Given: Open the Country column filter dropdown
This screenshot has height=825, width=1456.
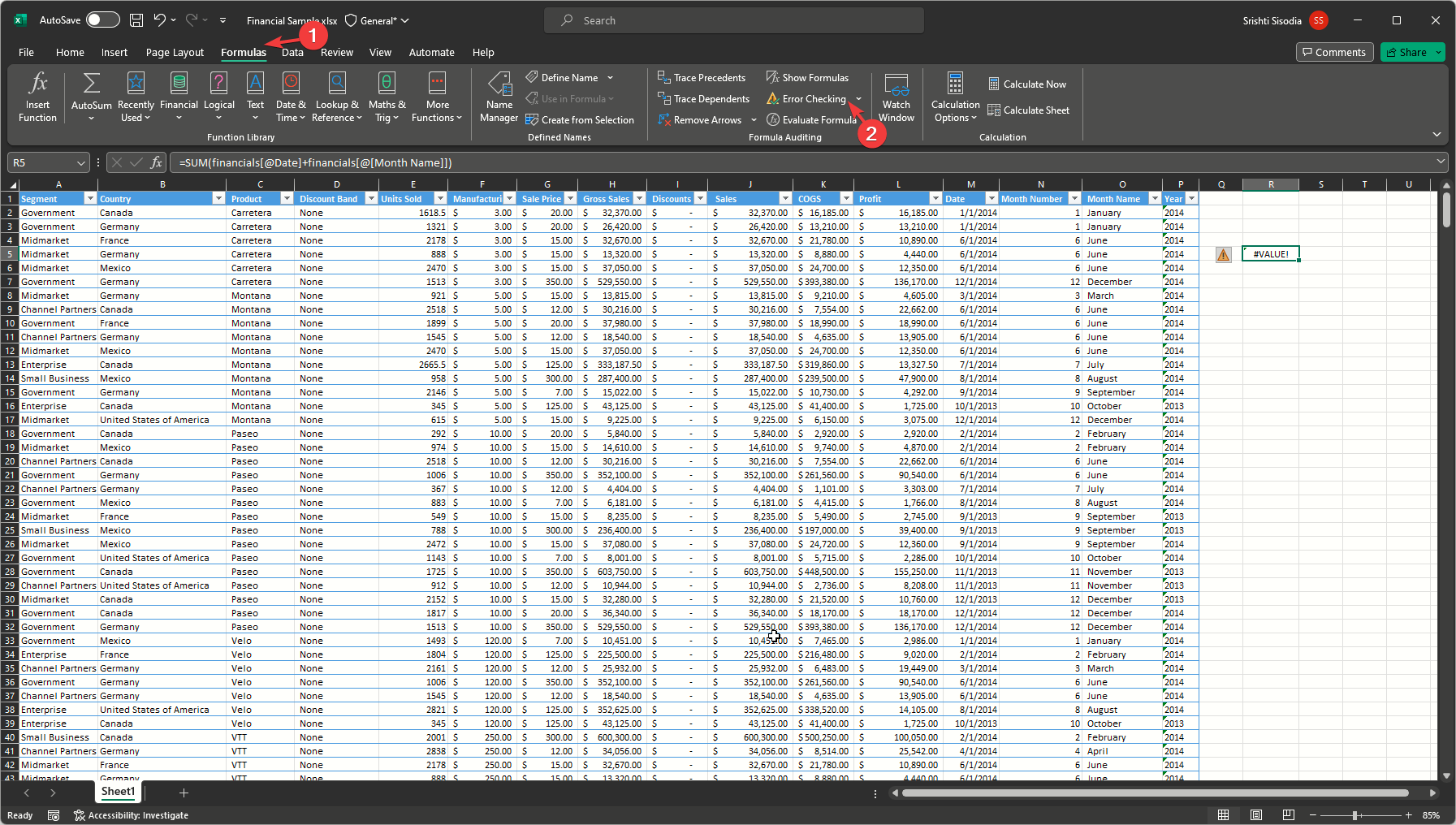Looking at the screenshot, I should 218,199.
